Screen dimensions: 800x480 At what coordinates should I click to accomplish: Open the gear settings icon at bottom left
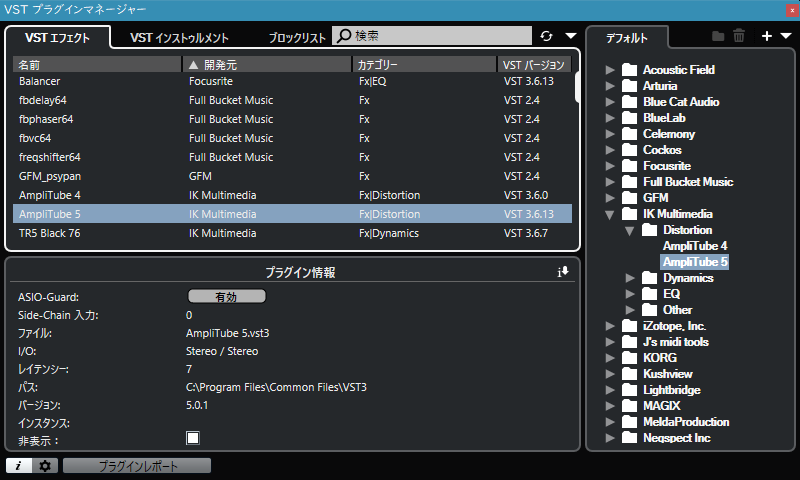click(x=45, y=465)
